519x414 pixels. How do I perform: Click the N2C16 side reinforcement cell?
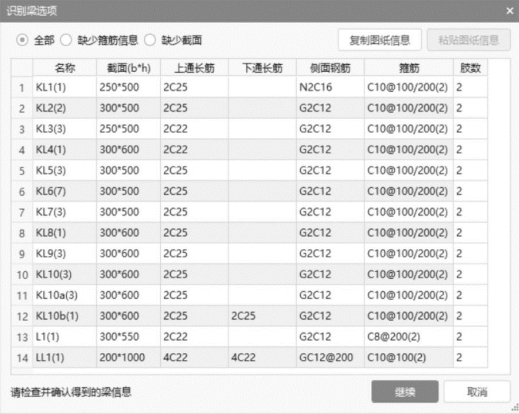click(330, 87)
